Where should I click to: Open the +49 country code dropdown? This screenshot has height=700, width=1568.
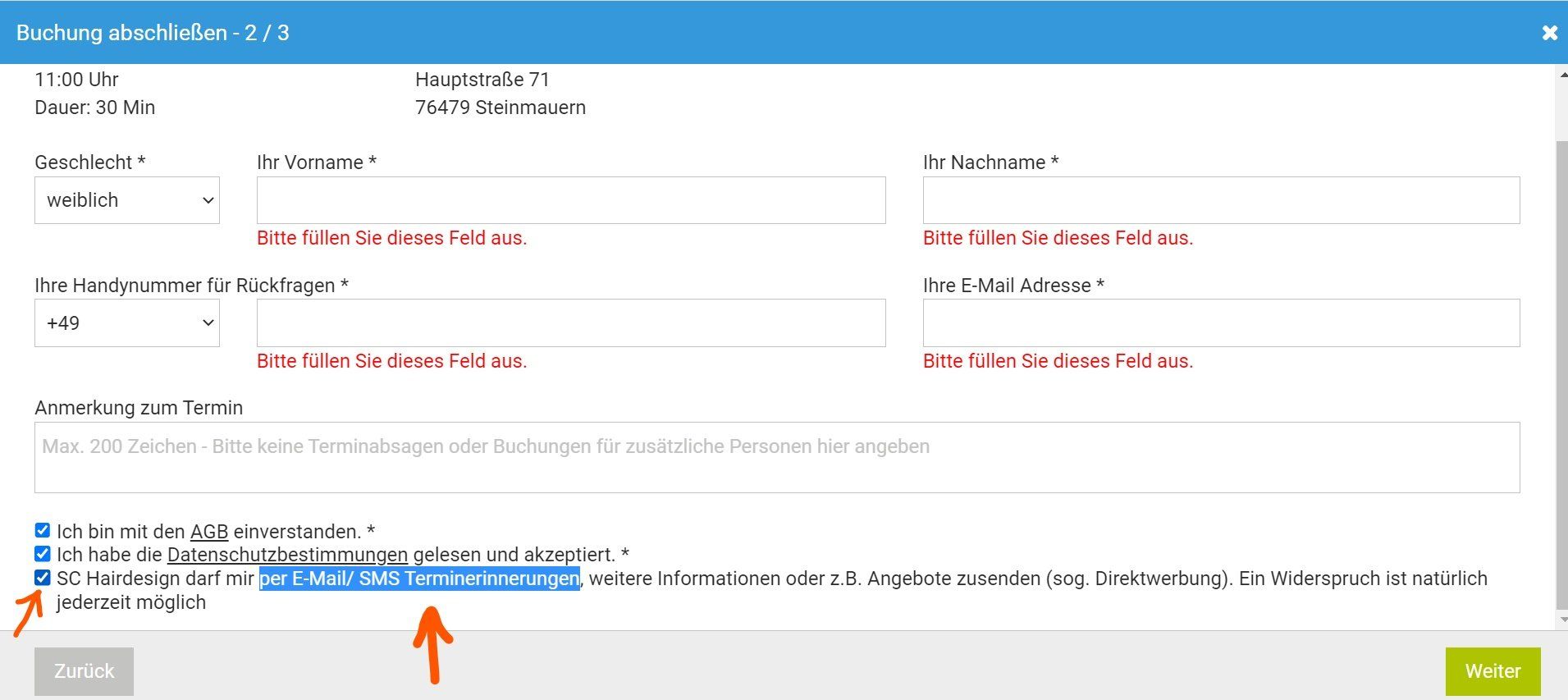click(x=127, y=323)
